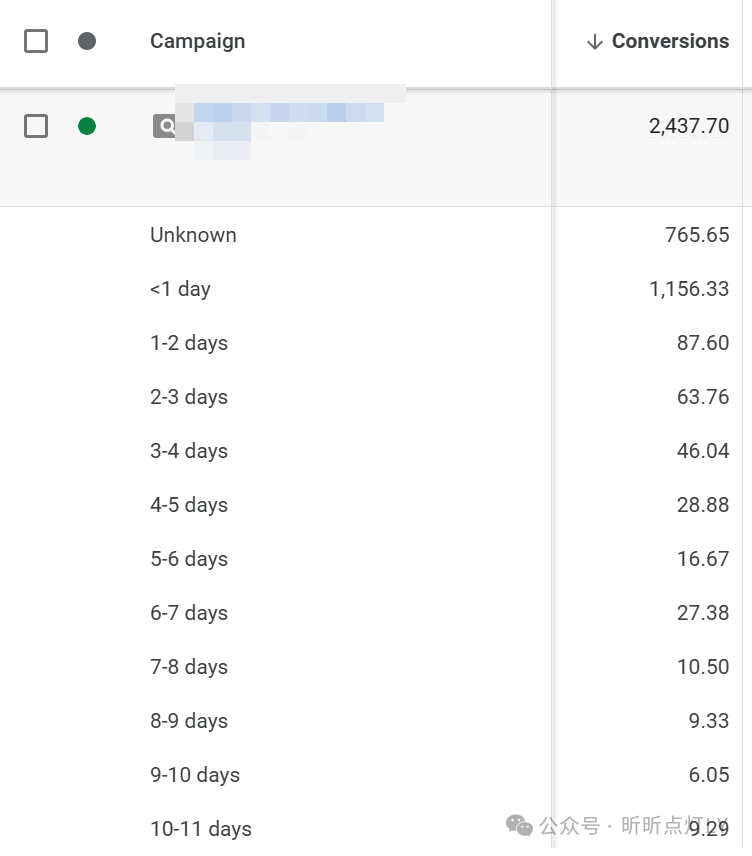The image size is (752, 856).
Task: Select the 10-11 days row label
Action: pos(201,829)
